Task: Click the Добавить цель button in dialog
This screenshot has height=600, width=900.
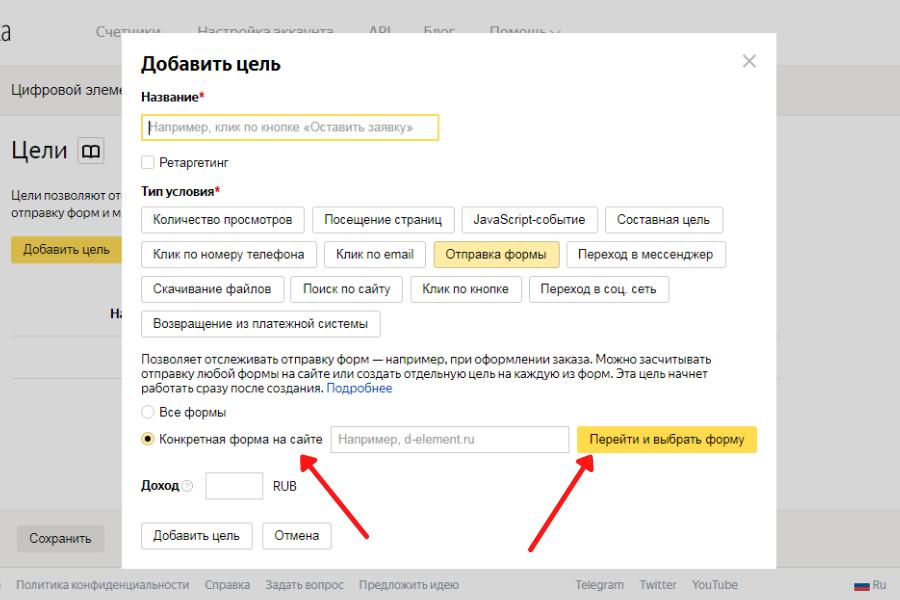Action: (x=196, y=536)
